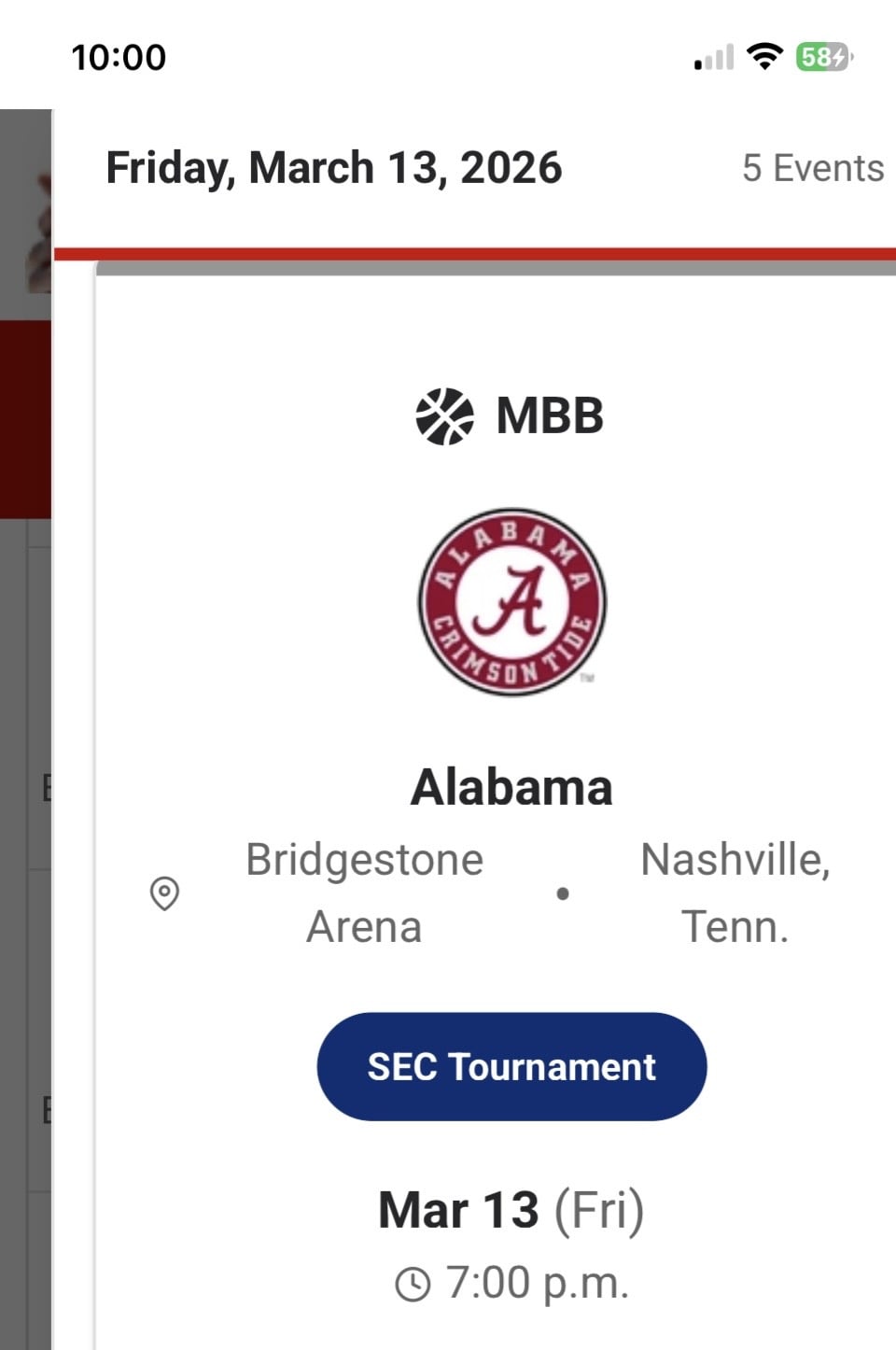Click the Alabama team name
This screenshot has width=896, height=1350.
pos(511,787)
